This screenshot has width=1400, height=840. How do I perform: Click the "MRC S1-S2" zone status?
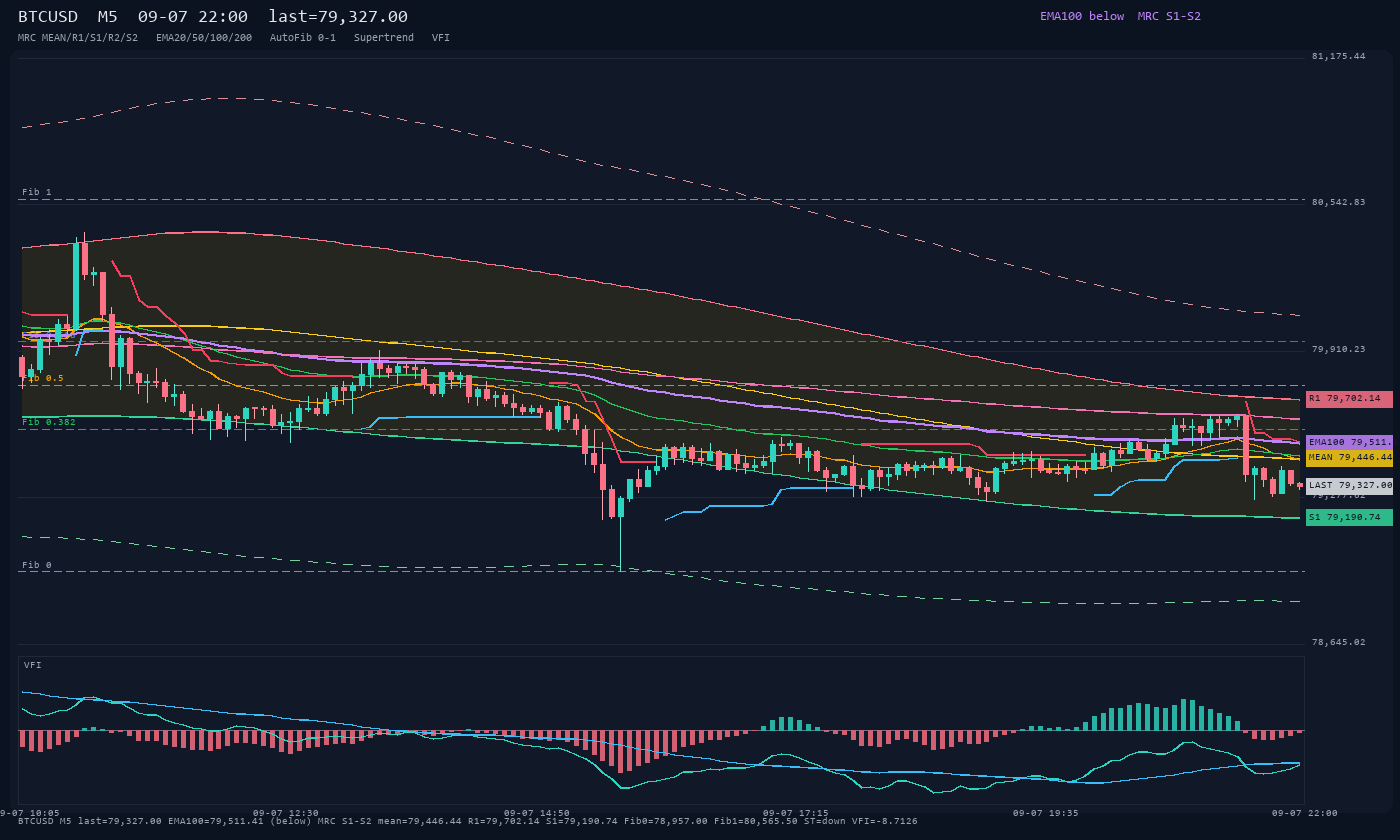point(1169,16)
